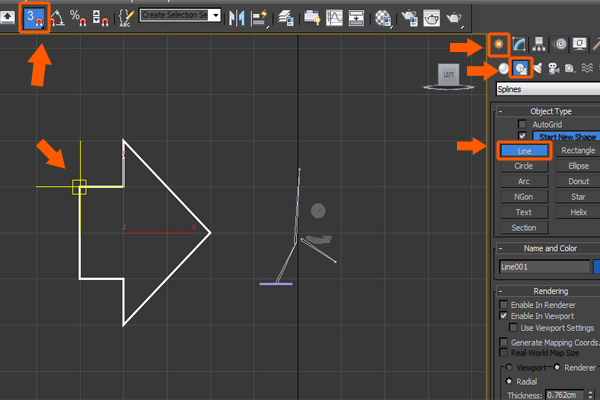Click the Render Production teapot icon
The height and width of the screenshot is (400, 600).
[454, 18]
